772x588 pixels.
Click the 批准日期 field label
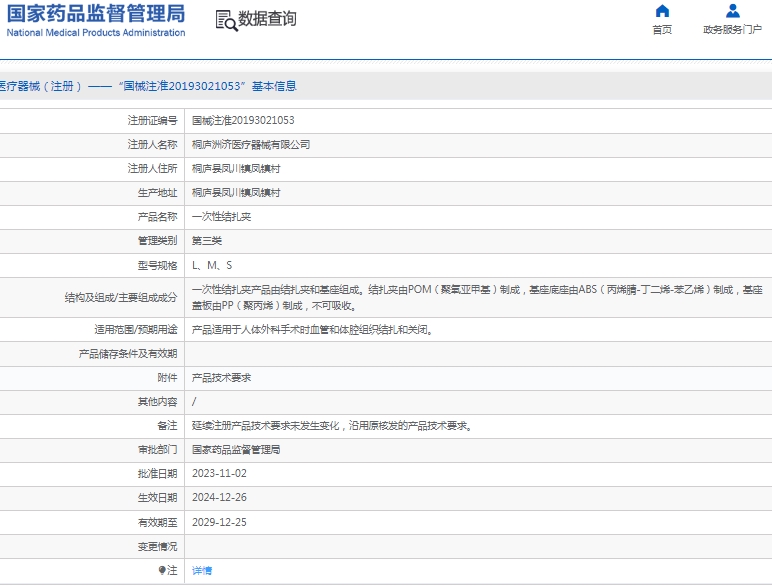[157, 474]
